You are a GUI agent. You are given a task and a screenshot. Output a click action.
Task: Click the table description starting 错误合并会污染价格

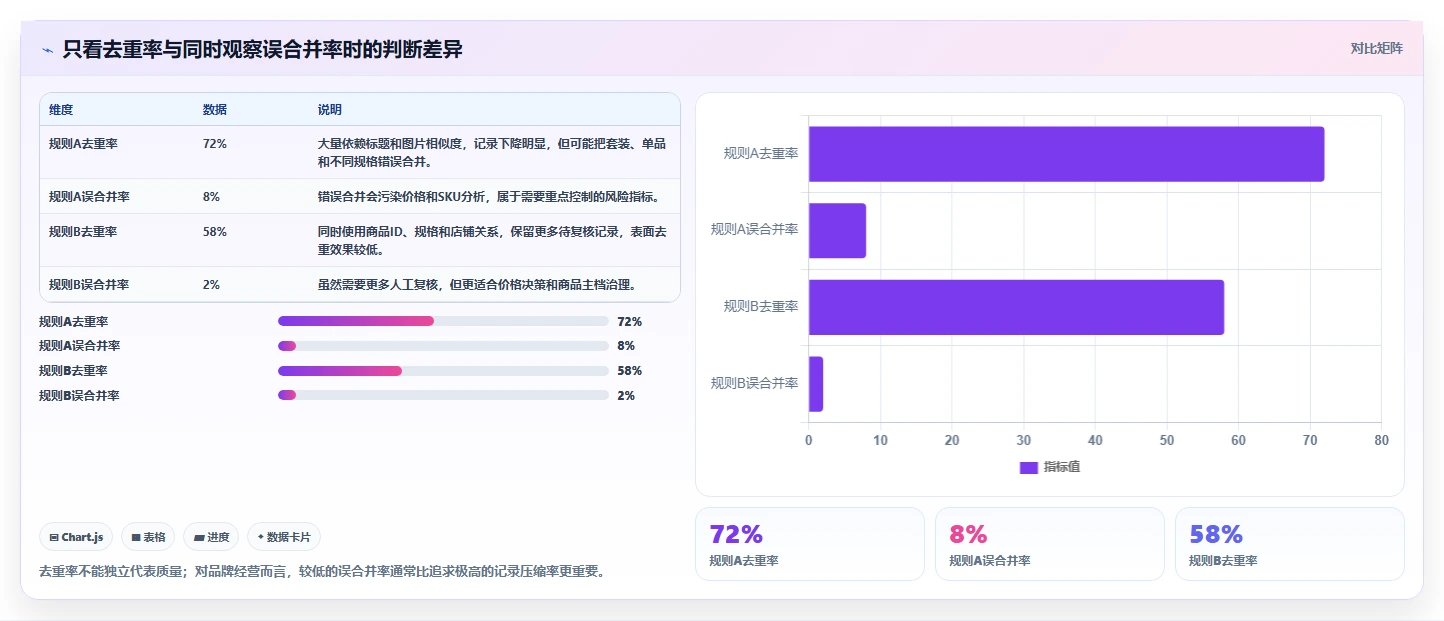(x=488, y=196)
